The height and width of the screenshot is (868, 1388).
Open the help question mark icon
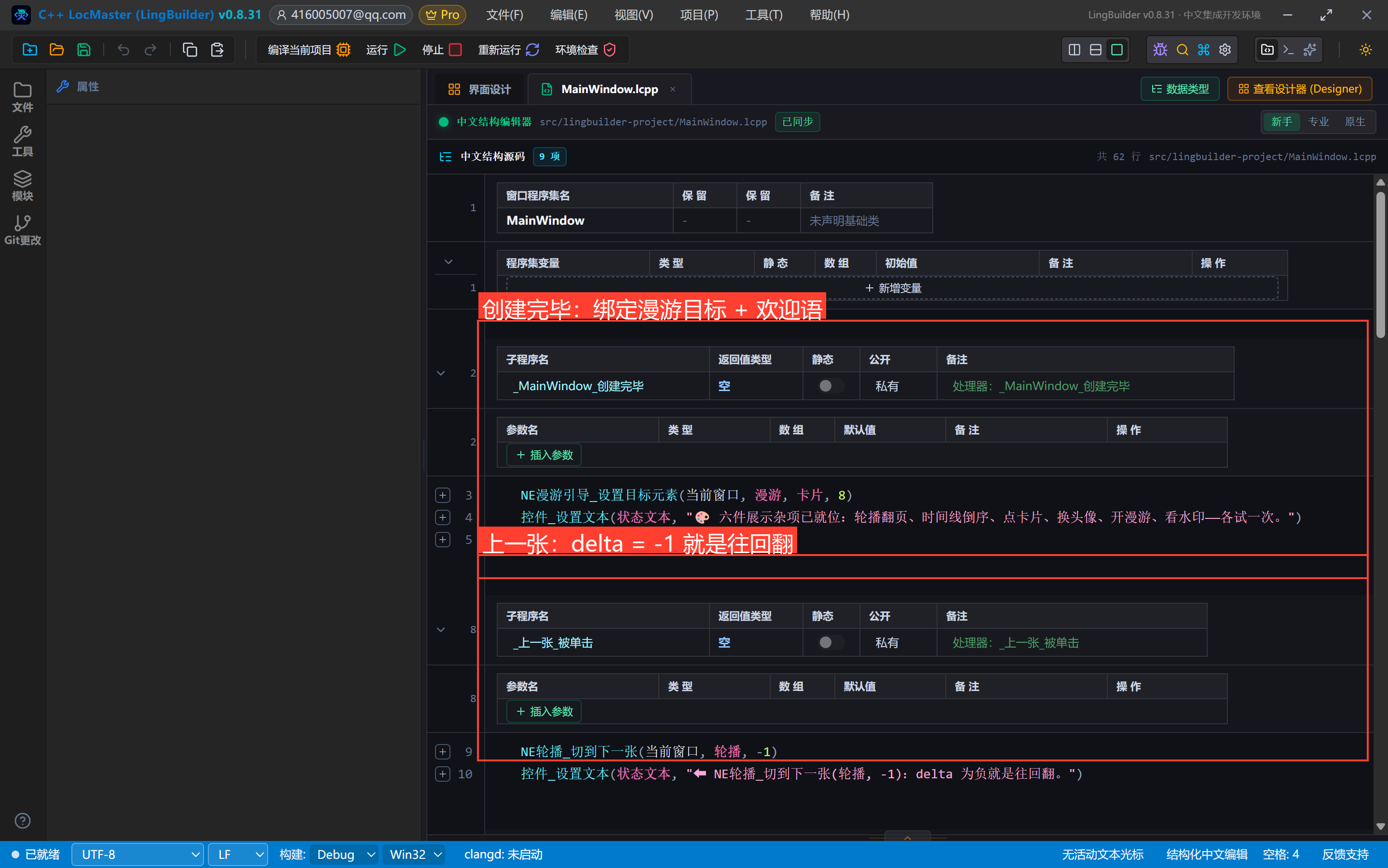pyautogui.click(x=22, y=820)
